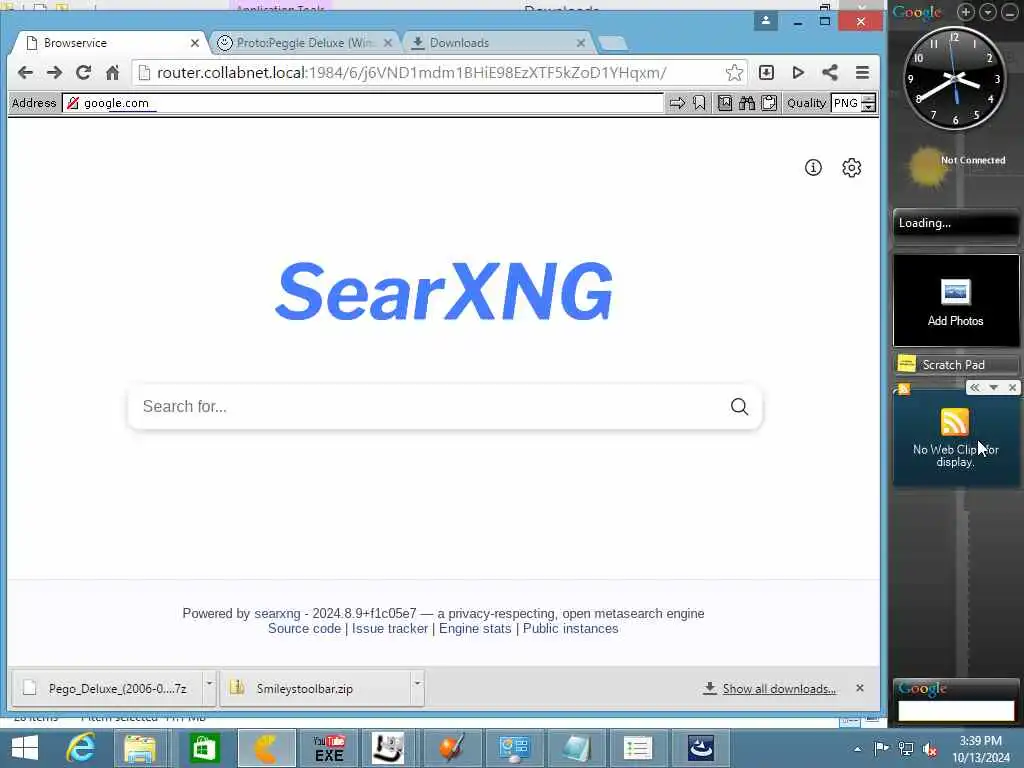Screen dimensions: 1024x768
Task: Minimize the Google sidebar
Action: (1010, 12)
